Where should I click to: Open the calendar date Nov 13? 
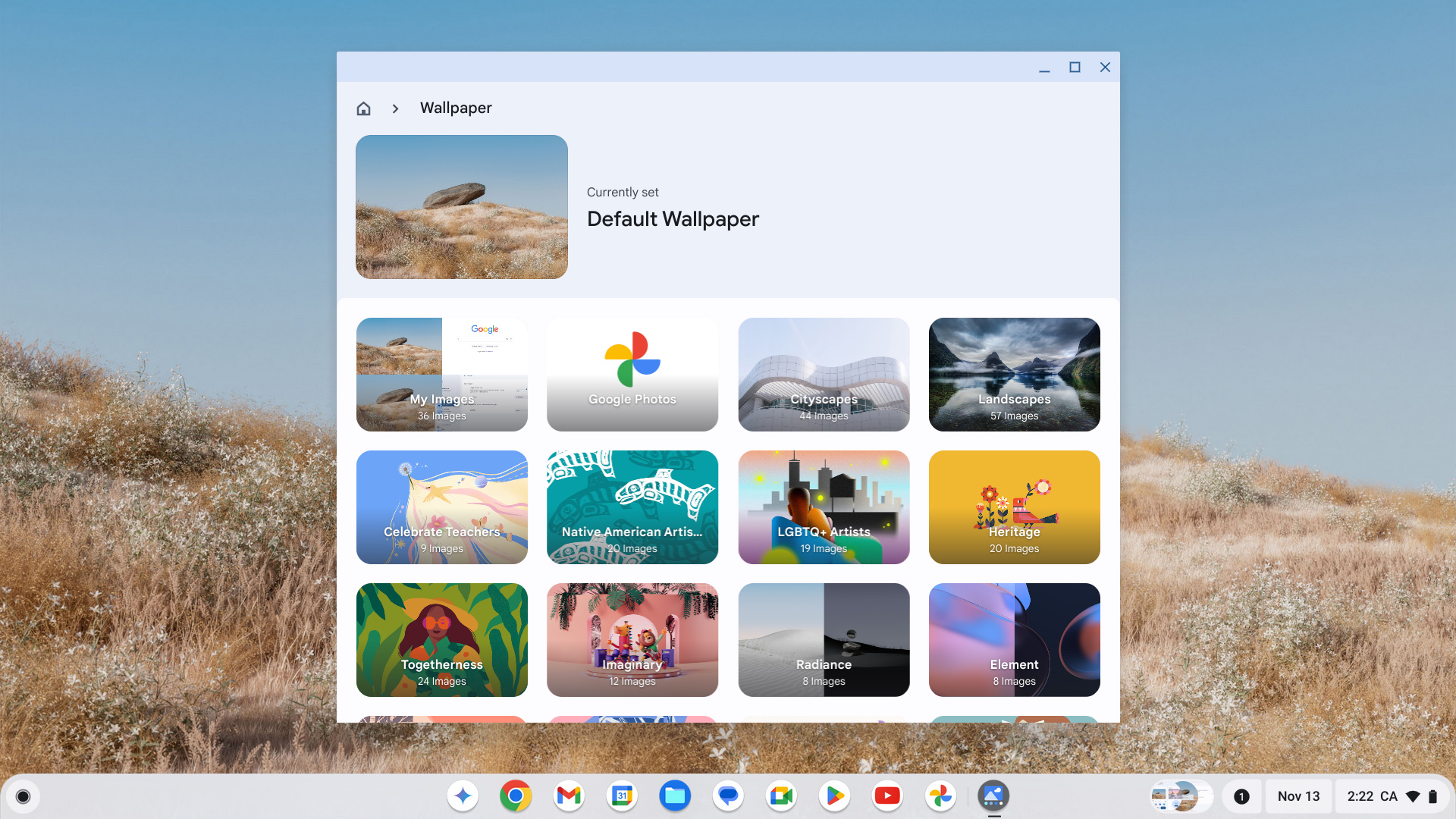pyautogui.click(x=1298, y=796)
